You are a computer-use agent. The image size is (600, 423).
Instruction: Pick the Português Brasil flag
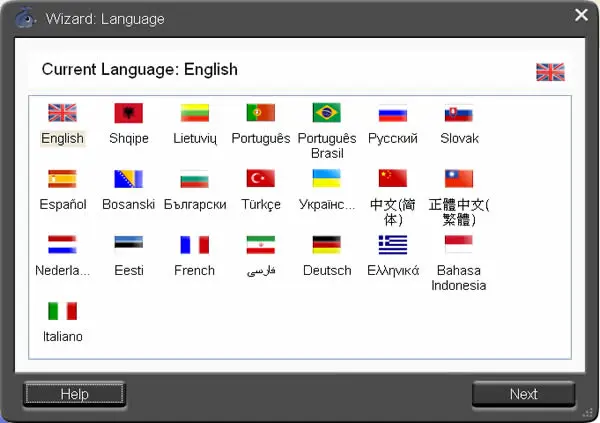coord(326,113)
